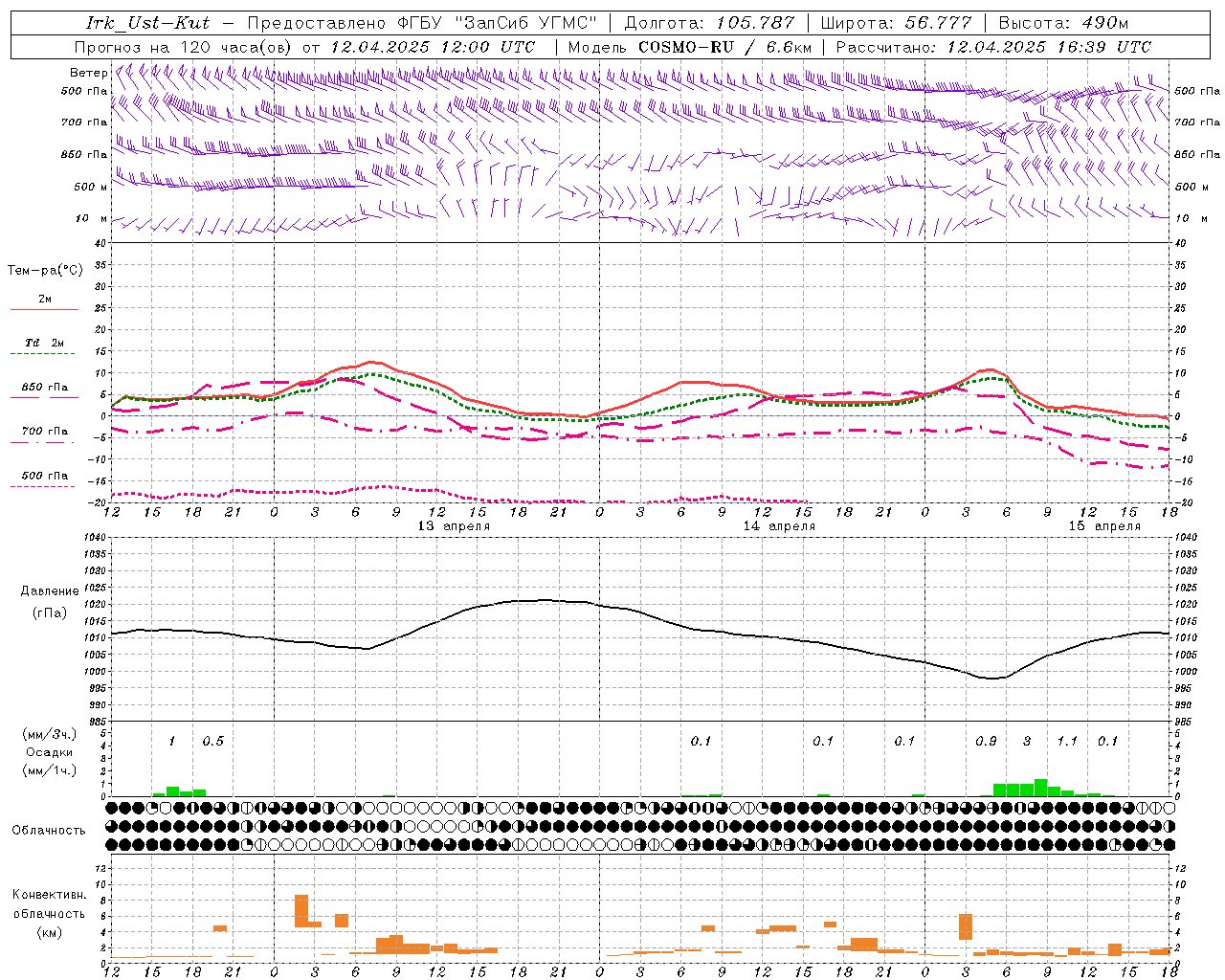This screenshot has width=1225, height=980.
Task: Click the 13 апреля date label
Action: 454,526
